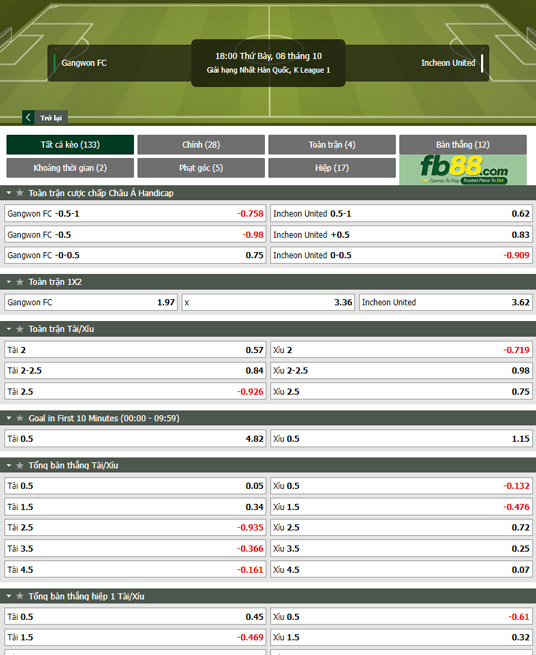
Task: Bet Incheon United 0.5-1 at 0.62
Action: (401, 213)
